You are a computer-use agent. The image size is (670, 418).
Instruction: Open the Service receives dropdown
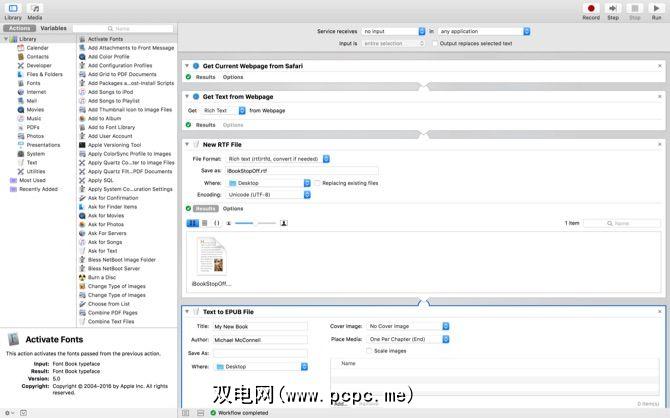[x=394, y=31]
